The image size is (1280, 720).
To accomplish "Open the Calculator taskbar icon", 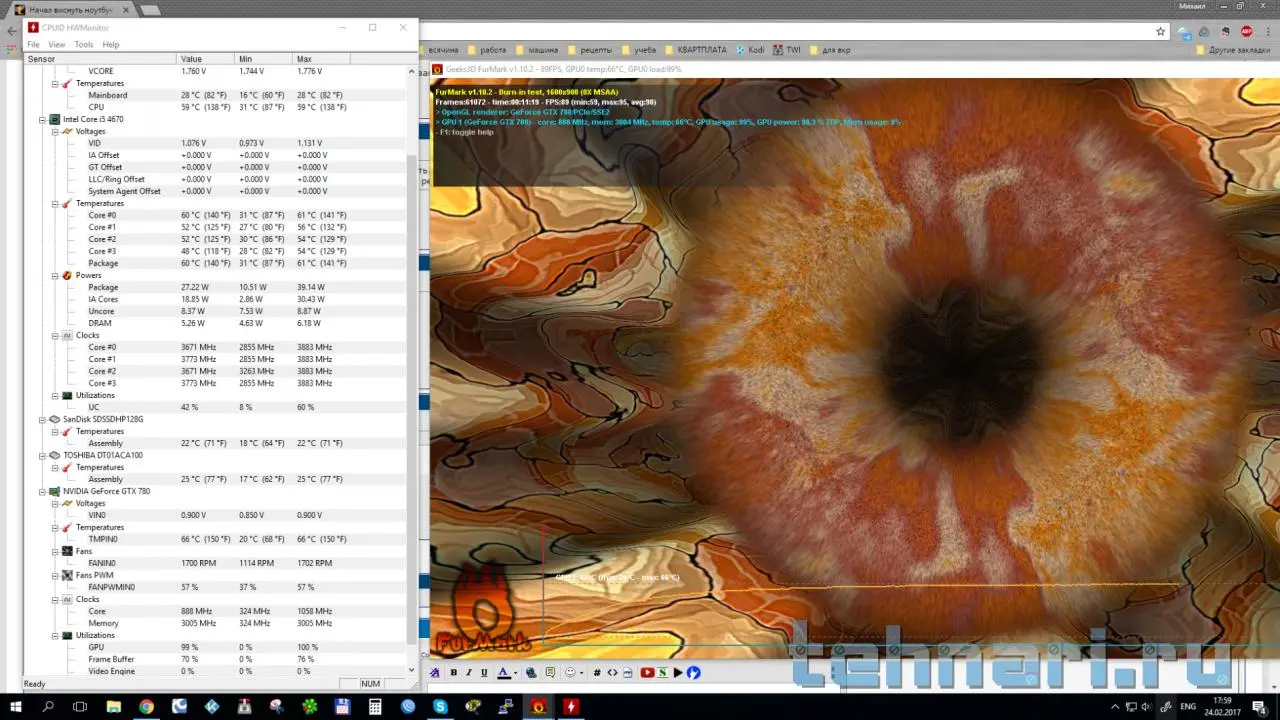I will (x=375, y=707).
